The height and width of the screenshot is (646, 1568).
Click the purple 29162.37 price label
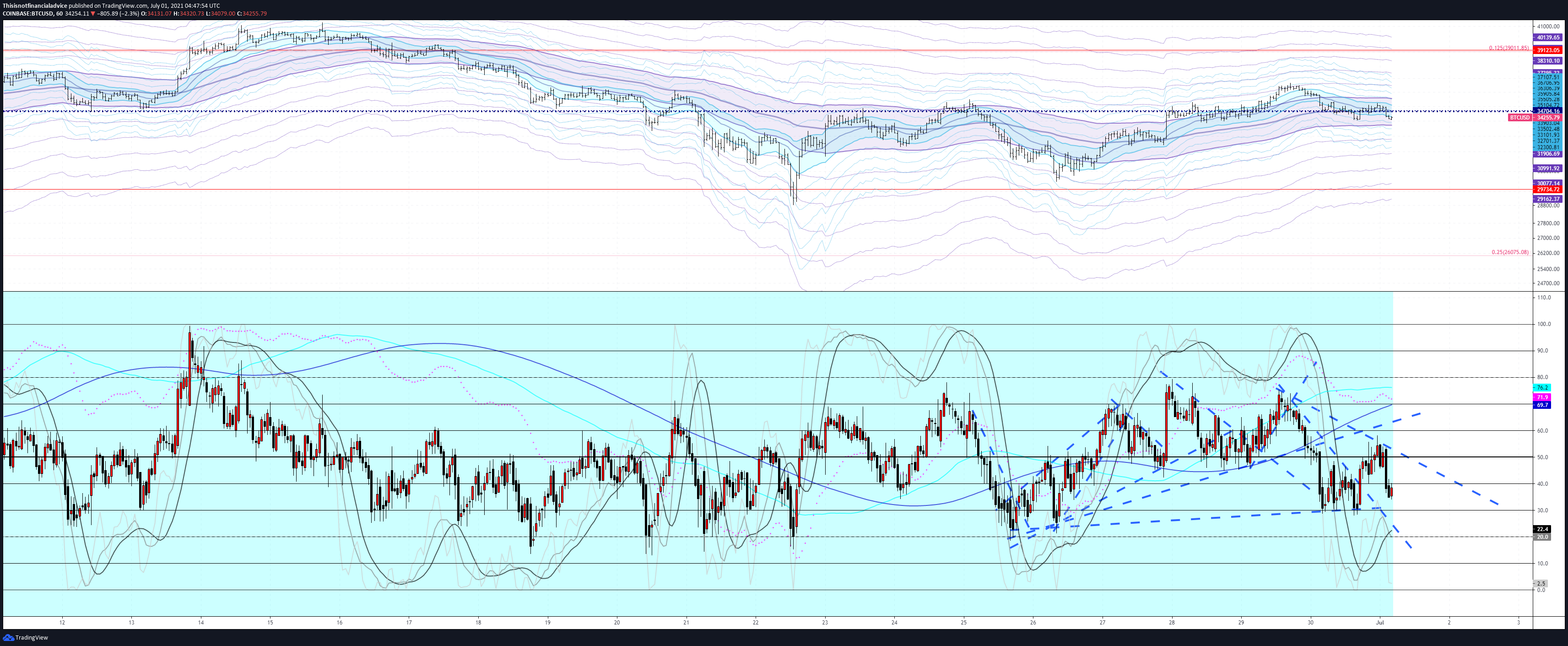pyautogui.click(x=1548, y=199)
